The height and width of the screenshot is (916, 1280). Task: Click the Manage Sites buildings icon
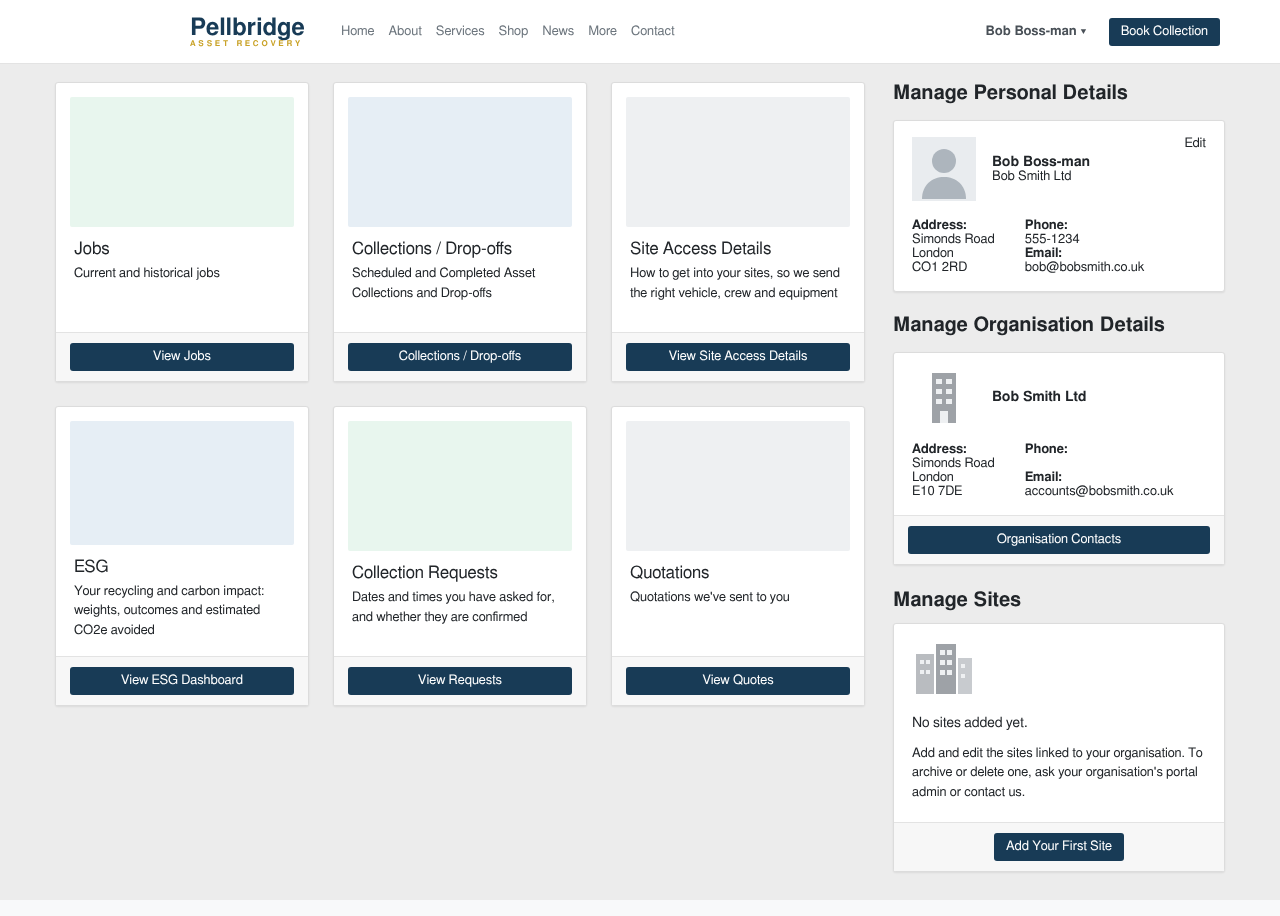tap(944, 669)
